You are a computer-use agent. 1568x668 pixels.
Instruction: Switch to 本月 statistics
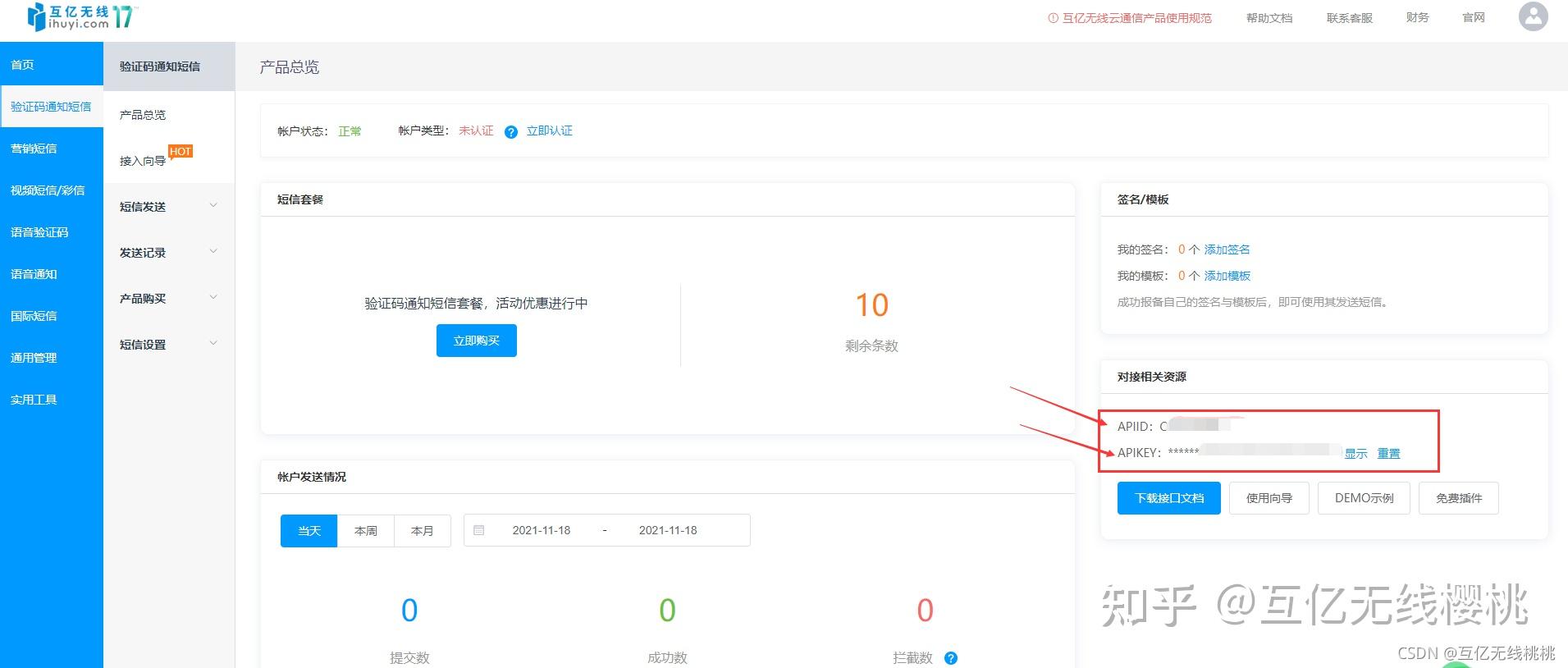tap(423, 531)
